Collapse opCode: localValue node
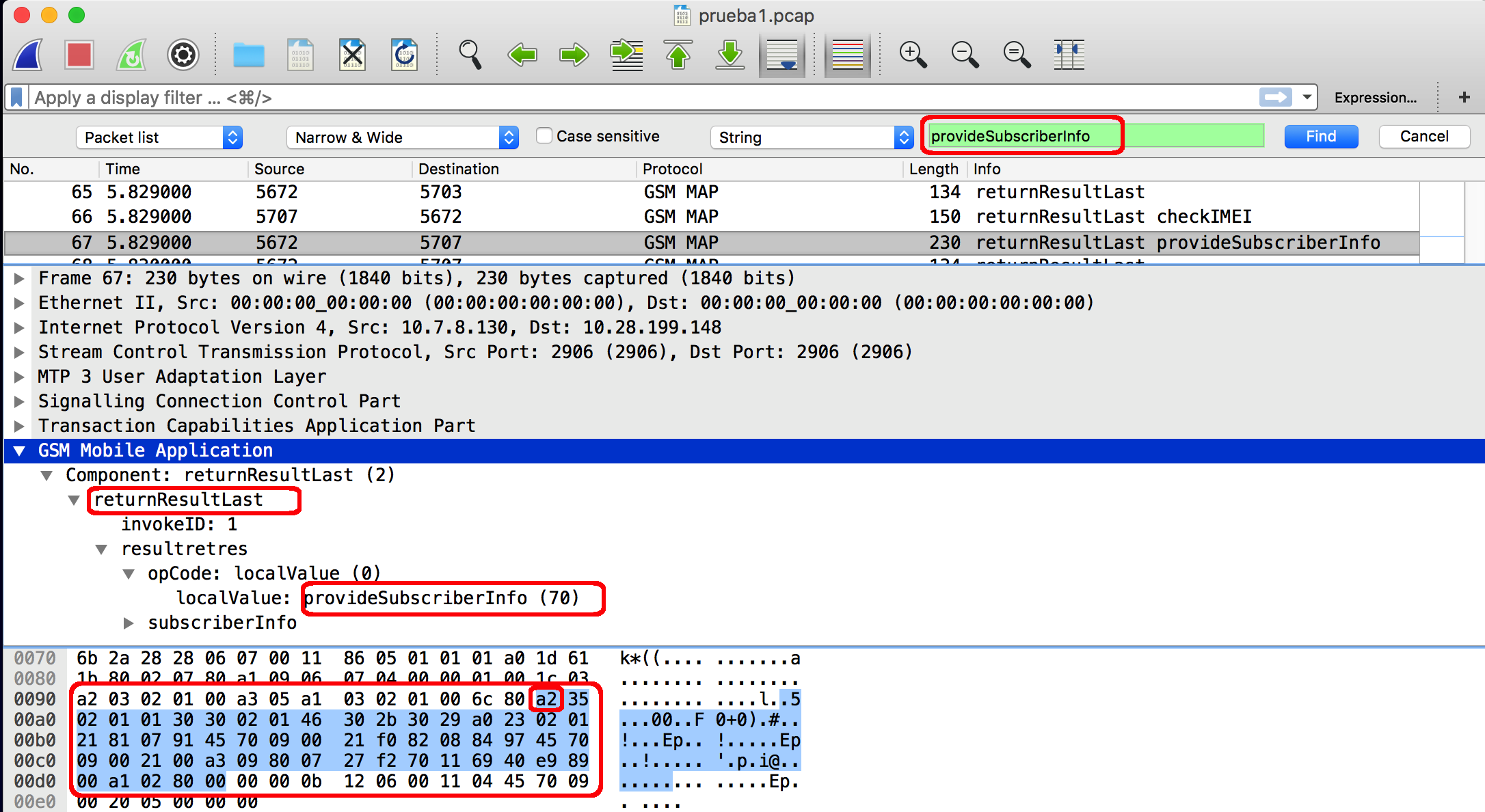Viewport: 1485px width, 812px height. (x=129, y=573)
